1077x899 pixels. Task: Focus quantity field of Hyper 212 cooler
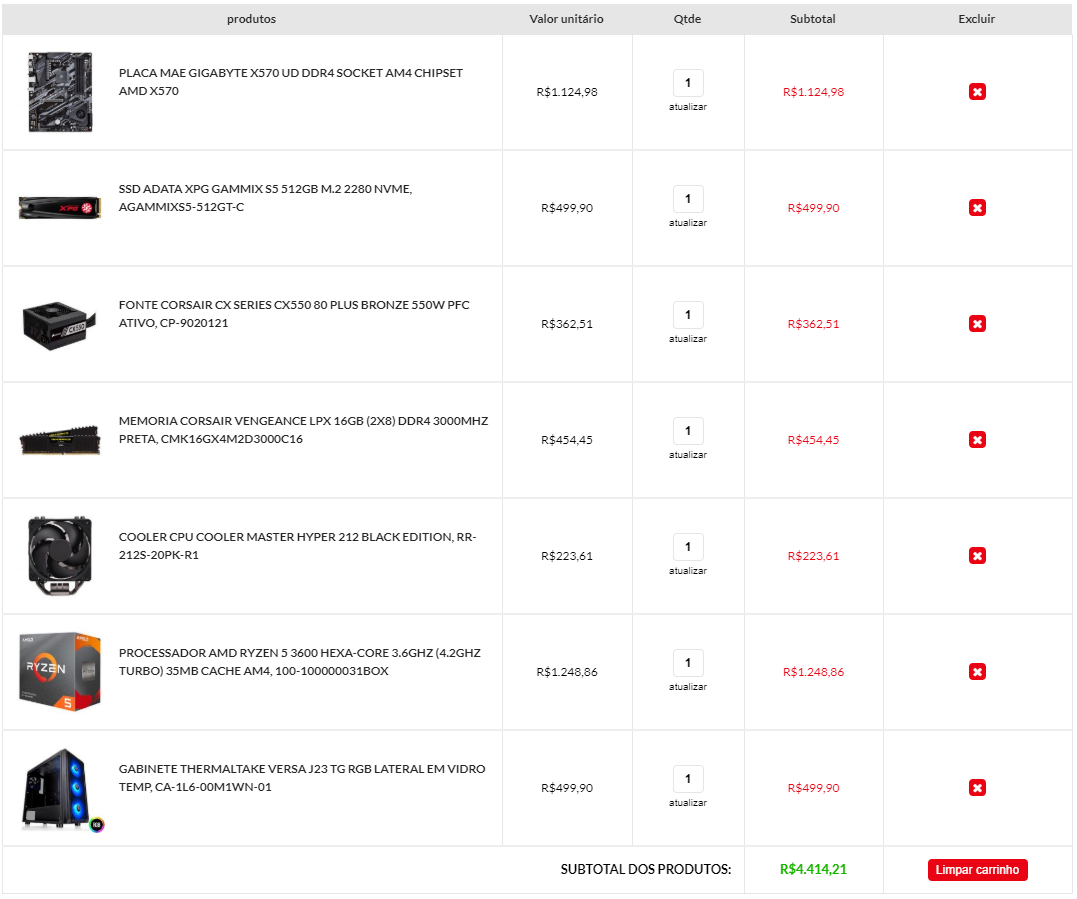pyautogui.click(x=688, y=547)
